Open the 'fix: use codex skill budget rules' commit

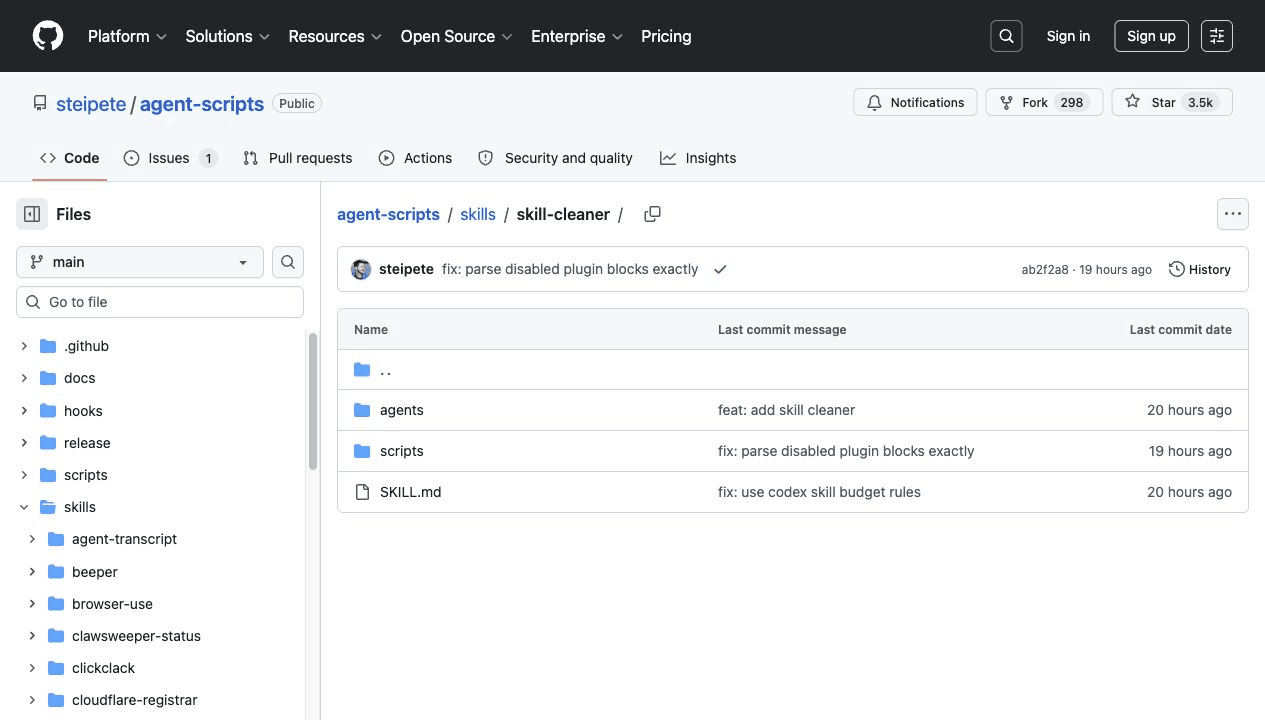click(819, 492)
